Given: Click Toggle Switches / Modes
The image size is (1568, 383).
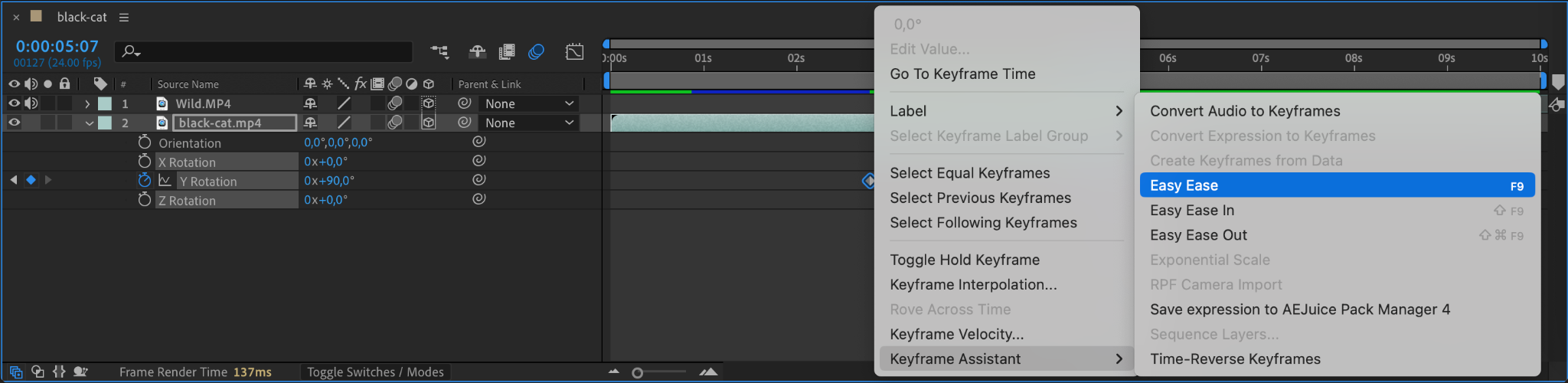Looking at the screenshot, I should point(375,372).
